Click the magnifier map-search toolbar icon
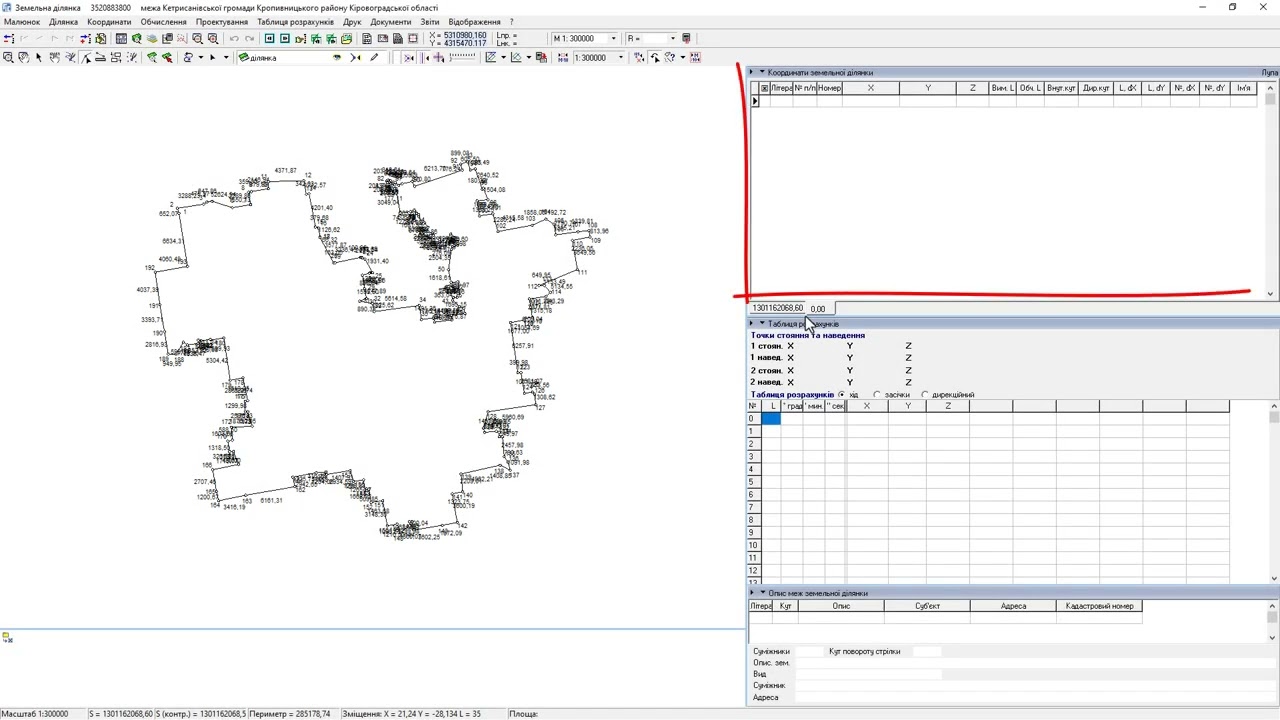Viewport: 1280px width, 720px height. click(x=136, y=38)
